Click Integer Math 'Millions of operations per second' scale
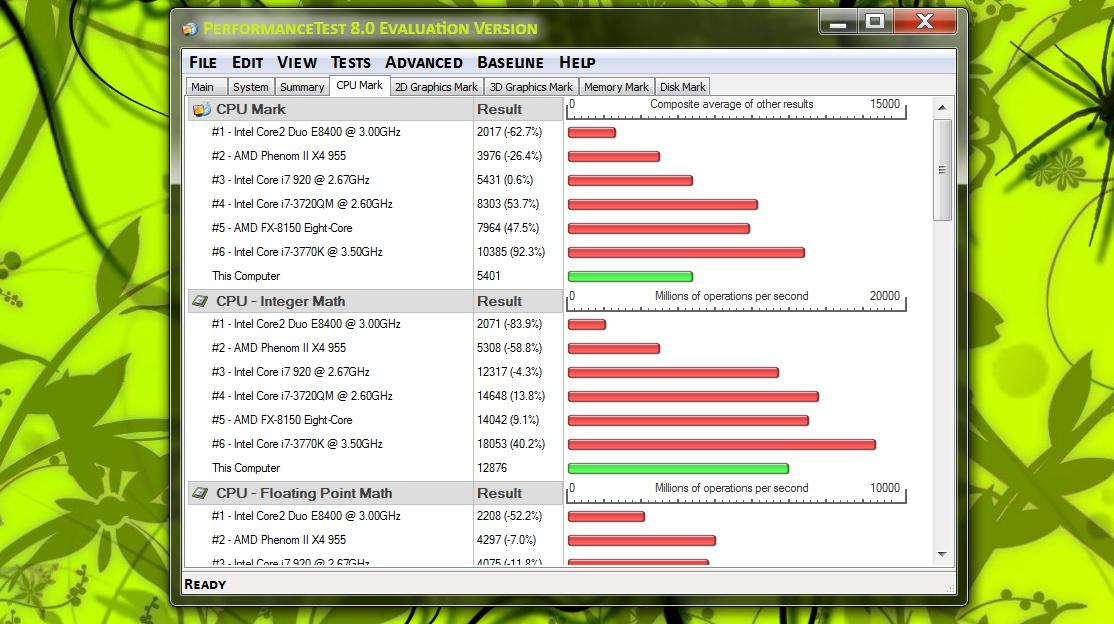The image size is (1114, 624). [736, 301]
